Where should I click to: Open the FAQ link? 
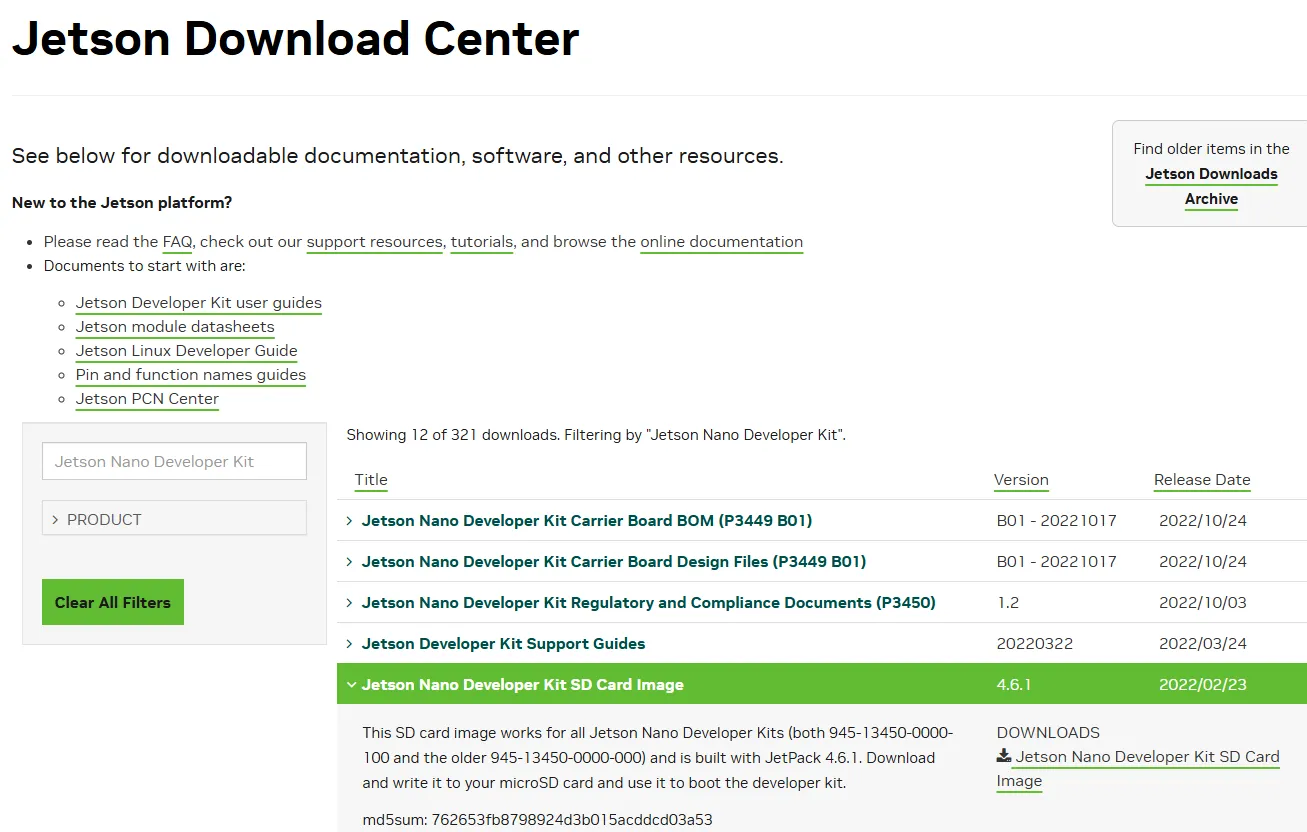pos(177,242)
